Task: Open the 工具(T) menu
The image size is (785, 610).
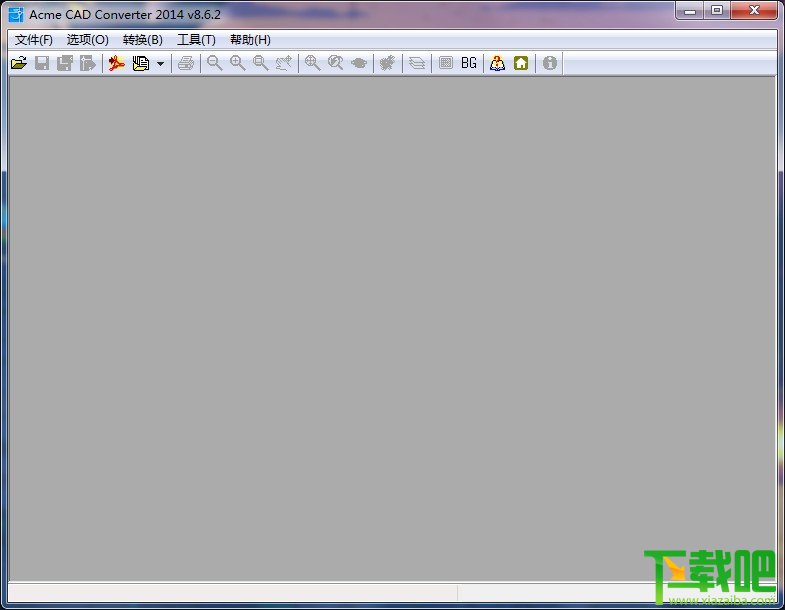Action: pyautogui.click(x=196, y=40)
